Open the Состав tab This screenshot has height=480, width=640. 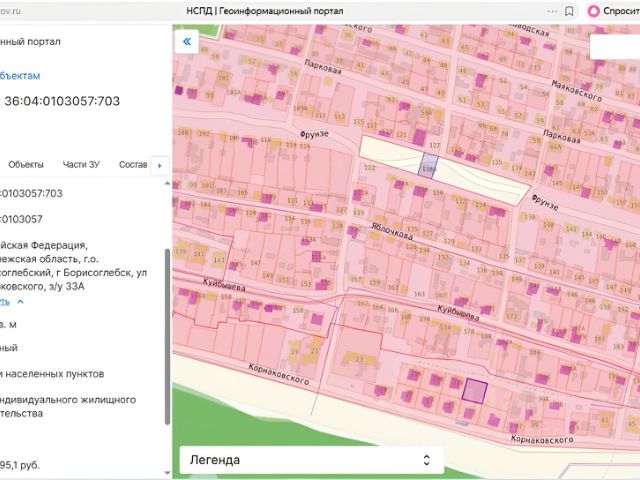133,164
